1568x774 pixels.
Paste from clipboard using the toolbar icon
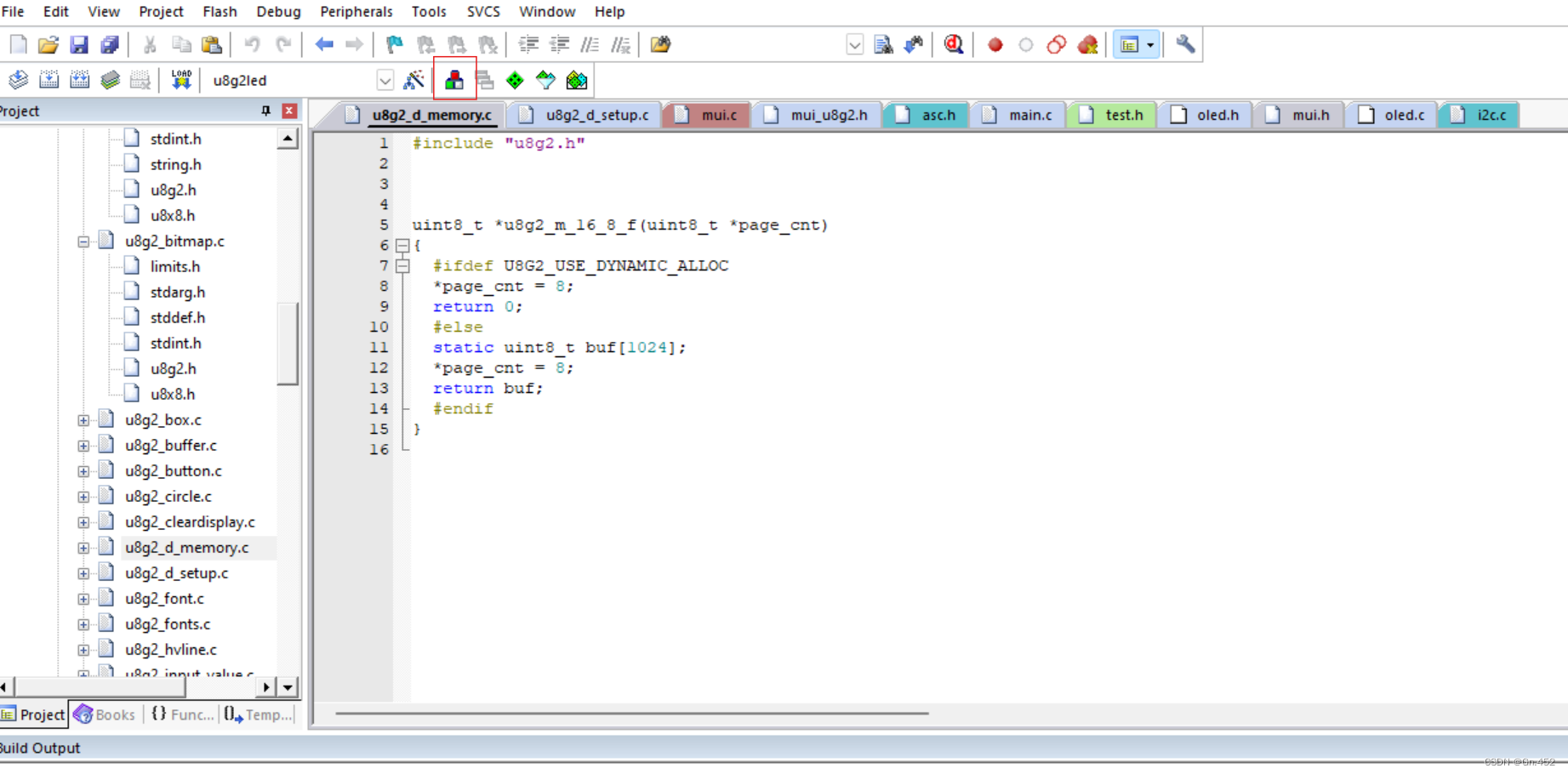[212, 44]
